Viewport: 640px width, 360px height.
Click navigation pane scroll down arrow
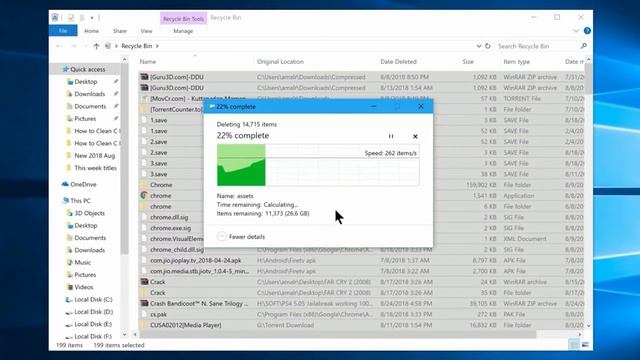[124, 335]
